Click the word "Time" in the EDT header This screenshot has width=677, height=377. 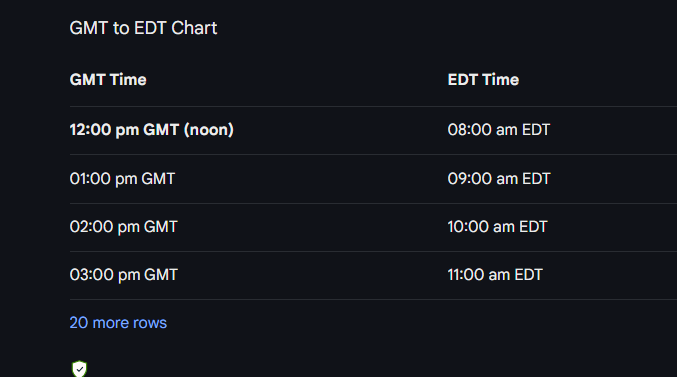pos(500,79)
